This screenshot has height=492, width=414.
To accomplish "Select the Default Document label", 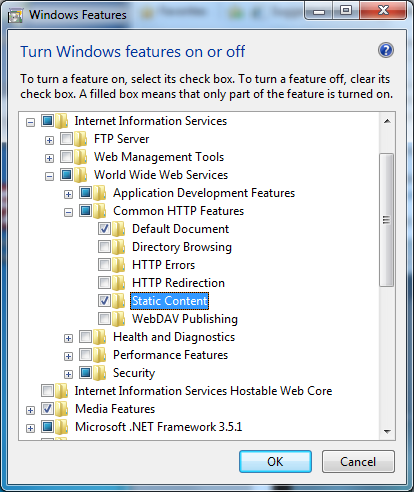I will coord(180,229).
